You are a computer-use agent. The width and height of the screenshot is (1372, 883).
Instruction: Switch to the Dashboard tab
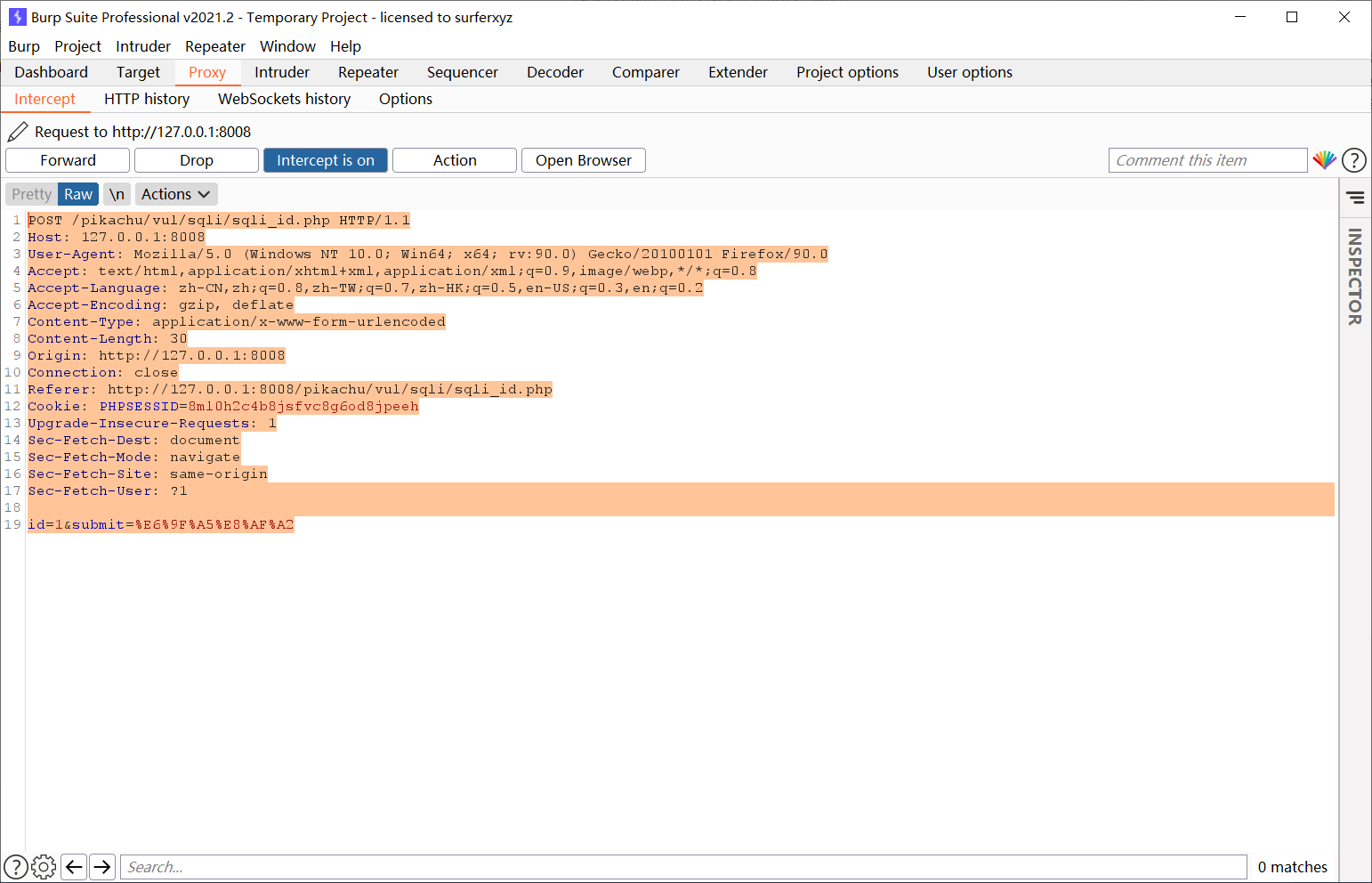click(x=52, y=72)
